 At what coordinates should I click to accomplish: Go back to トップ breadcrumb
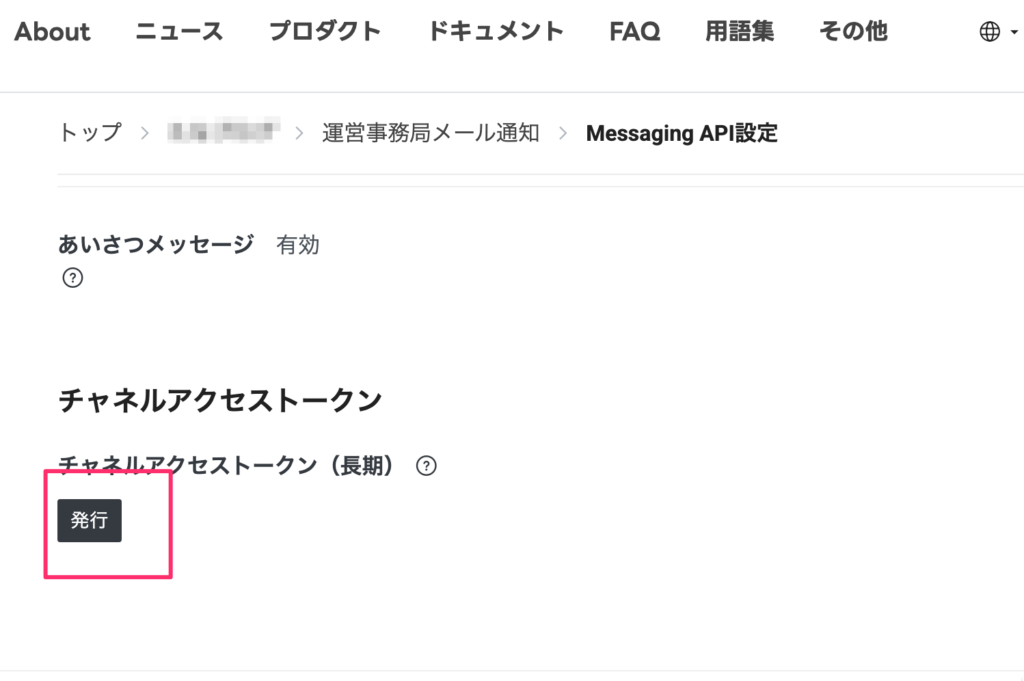tap(90, 133)
